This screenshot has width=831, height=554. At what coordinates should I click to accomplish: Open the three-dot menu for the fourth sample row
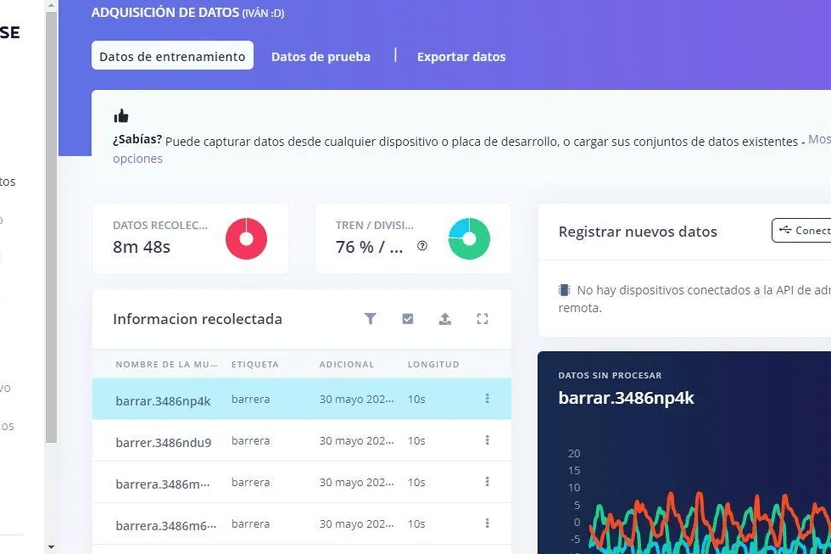[x=487, y=523]
